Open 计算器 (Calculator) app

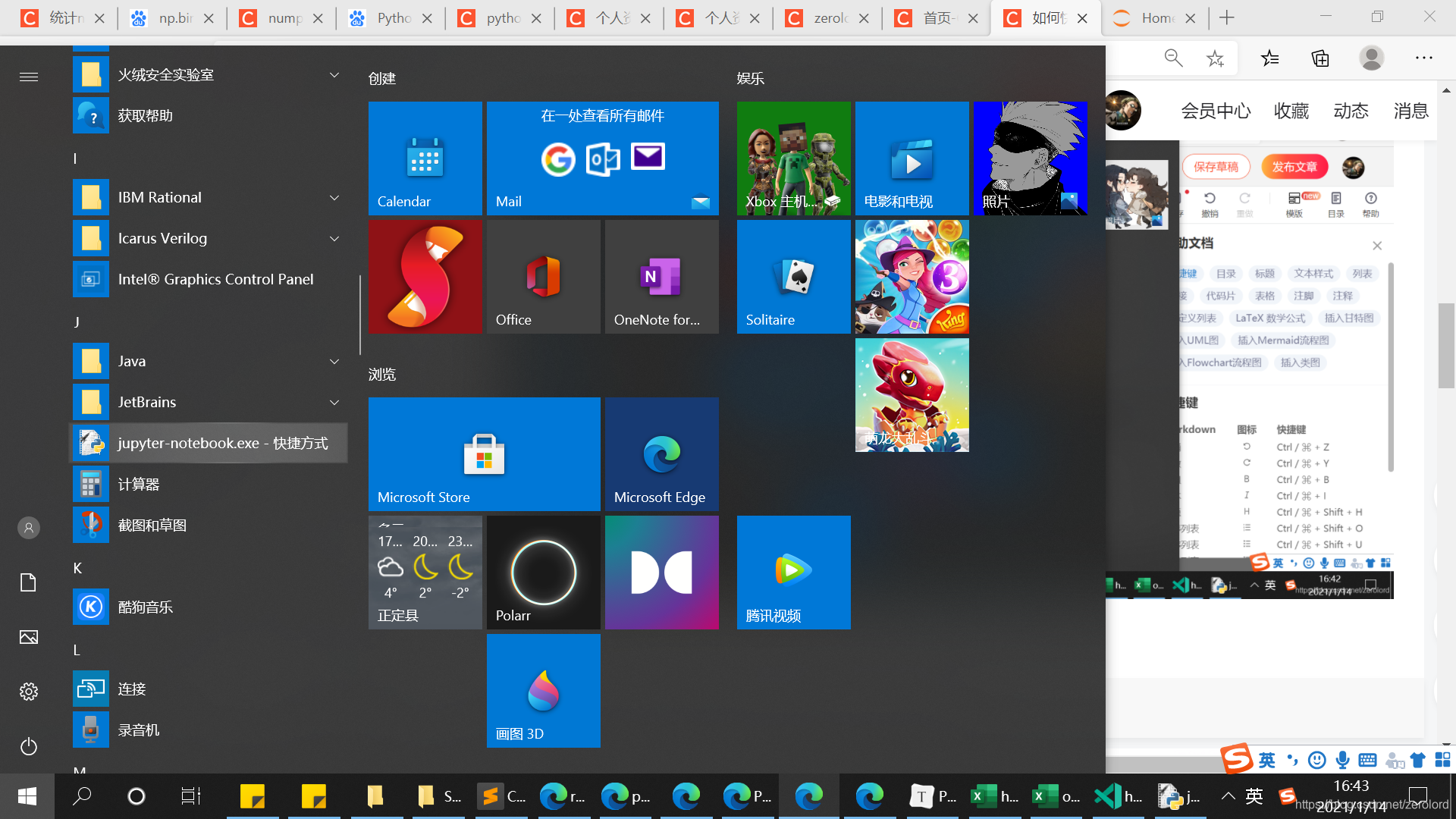point(139,483)
